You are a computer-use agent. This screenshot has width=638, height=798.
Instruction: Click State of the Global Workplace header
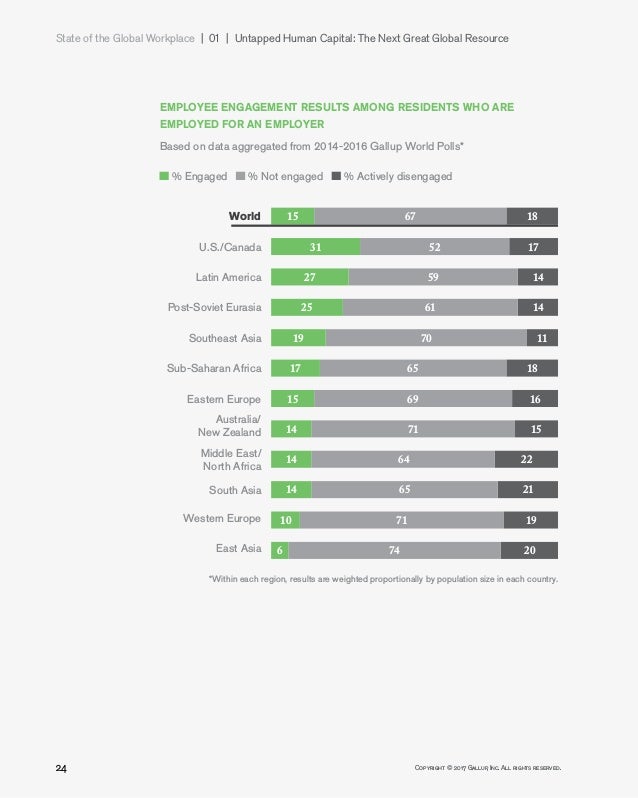[125, 38]
